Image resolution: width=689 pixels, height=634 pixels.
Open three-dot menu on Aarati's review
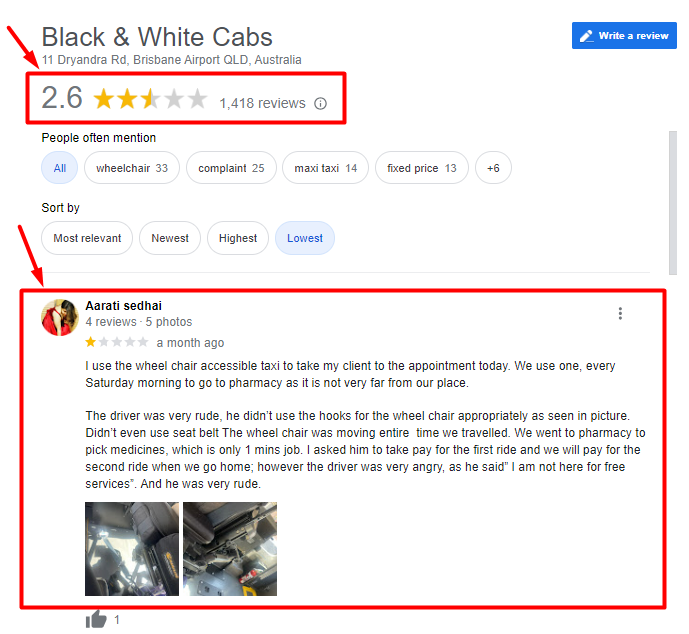620,314
